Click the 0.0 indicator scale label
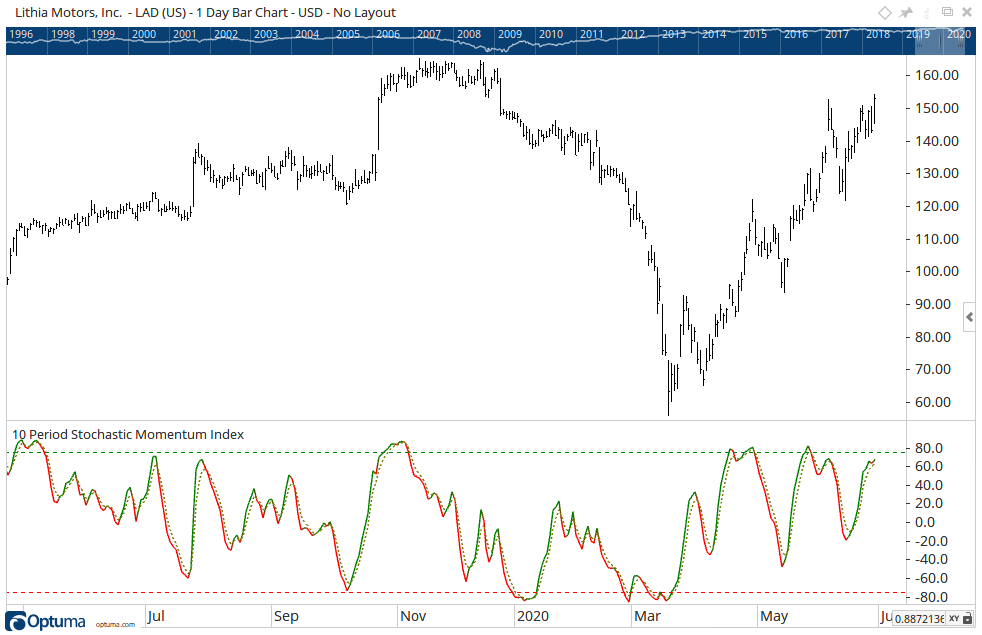982x635 pixels. (925, 522)
